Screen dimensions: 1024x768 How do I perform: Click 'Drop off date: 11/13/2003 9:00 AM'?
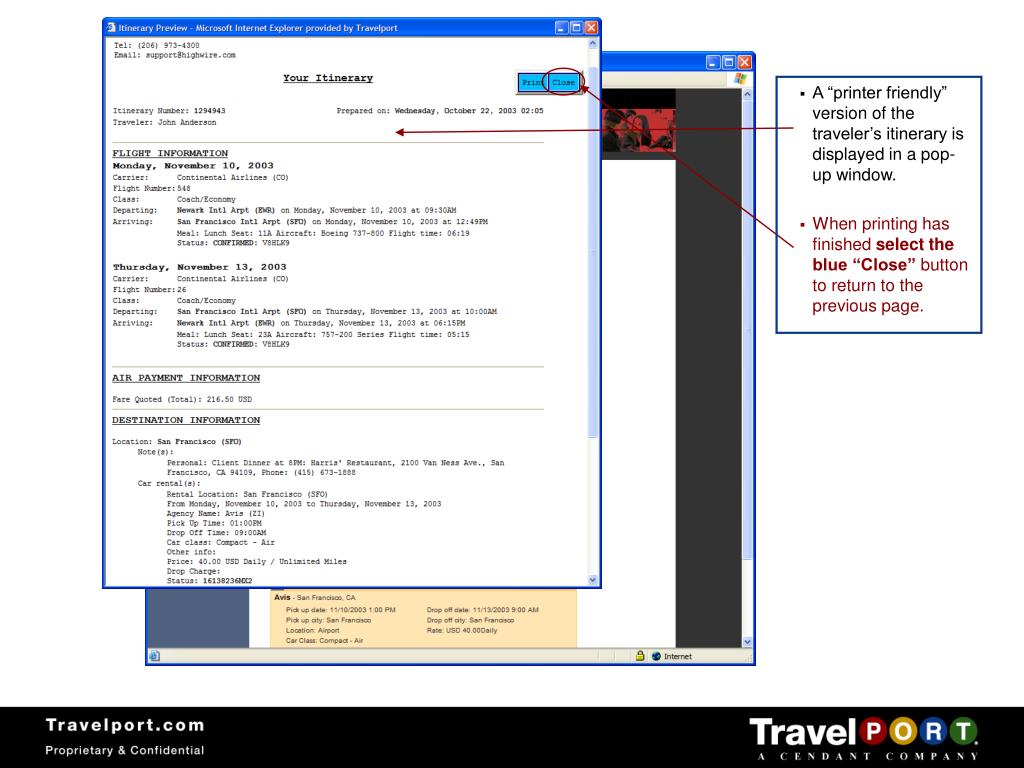pos(483,609)
